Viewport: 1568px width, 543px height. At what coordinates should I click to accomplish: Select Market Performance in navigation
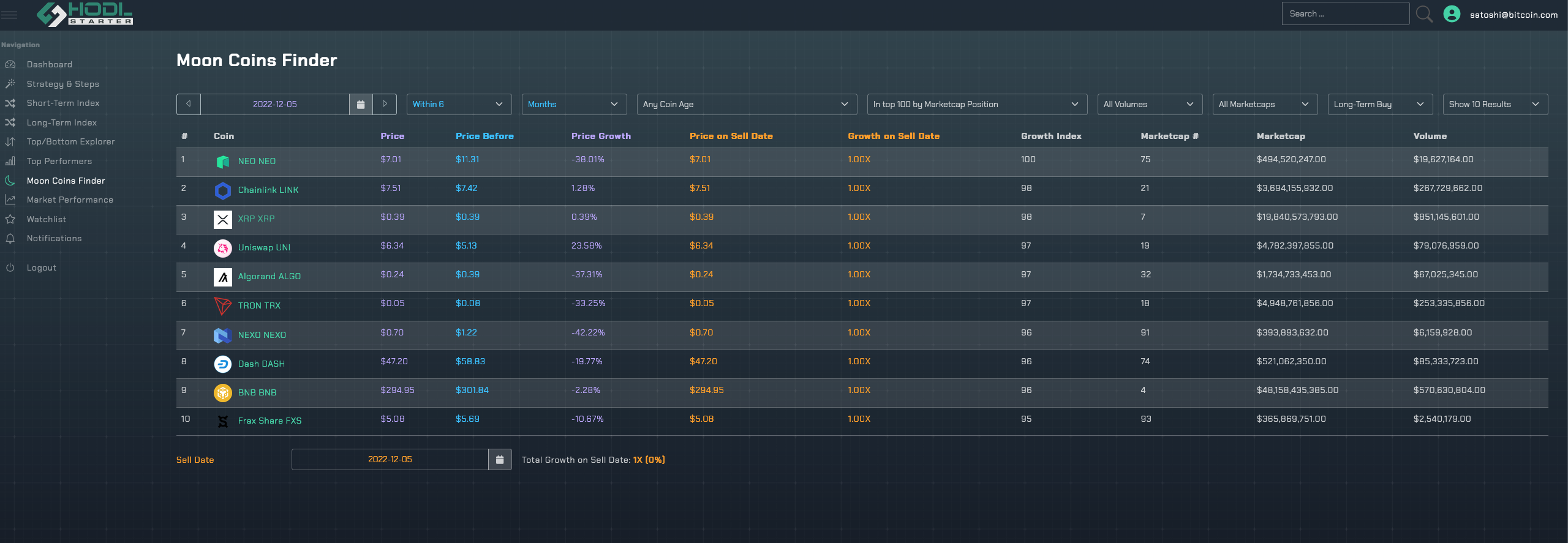tap(70, 200)
